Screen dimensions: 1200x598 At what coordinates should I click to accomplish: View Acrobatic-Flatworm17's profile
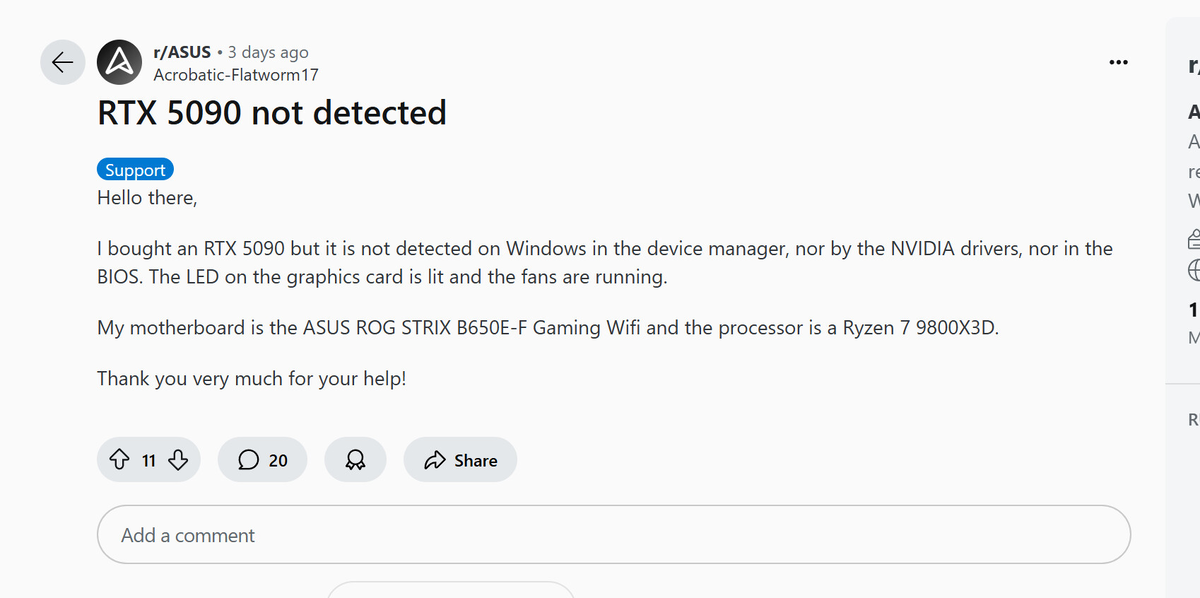235,74
